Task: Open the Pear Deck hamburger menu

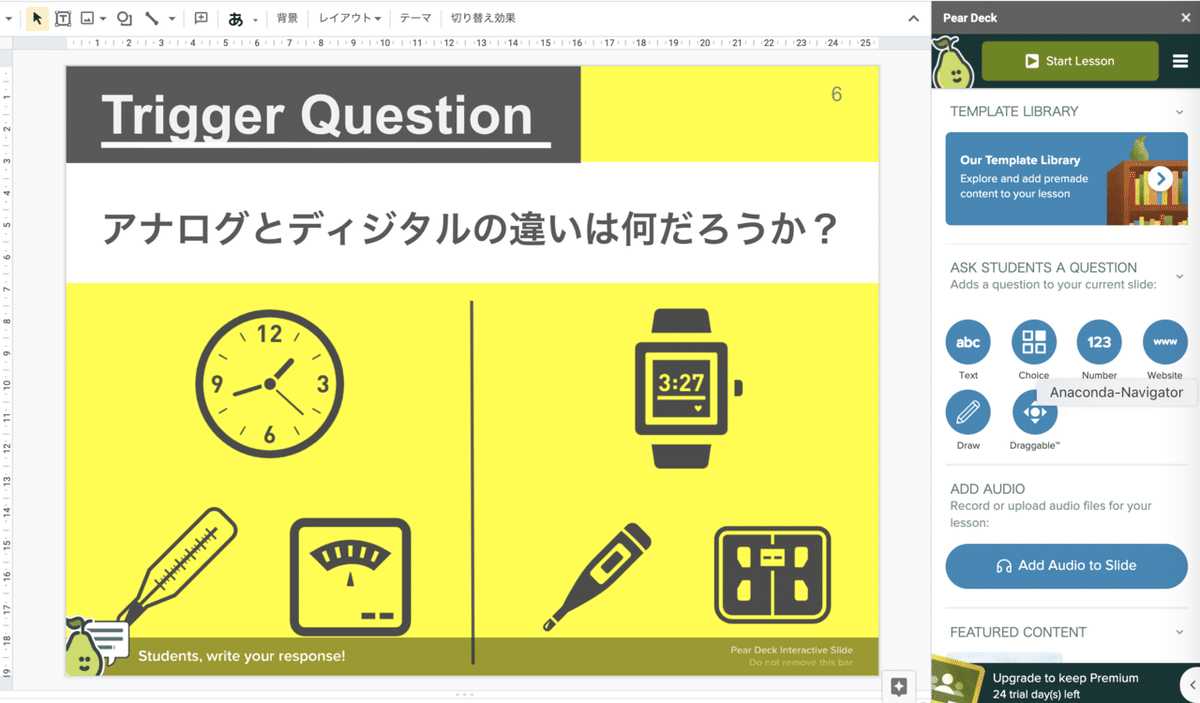Action: (1180, 61)
